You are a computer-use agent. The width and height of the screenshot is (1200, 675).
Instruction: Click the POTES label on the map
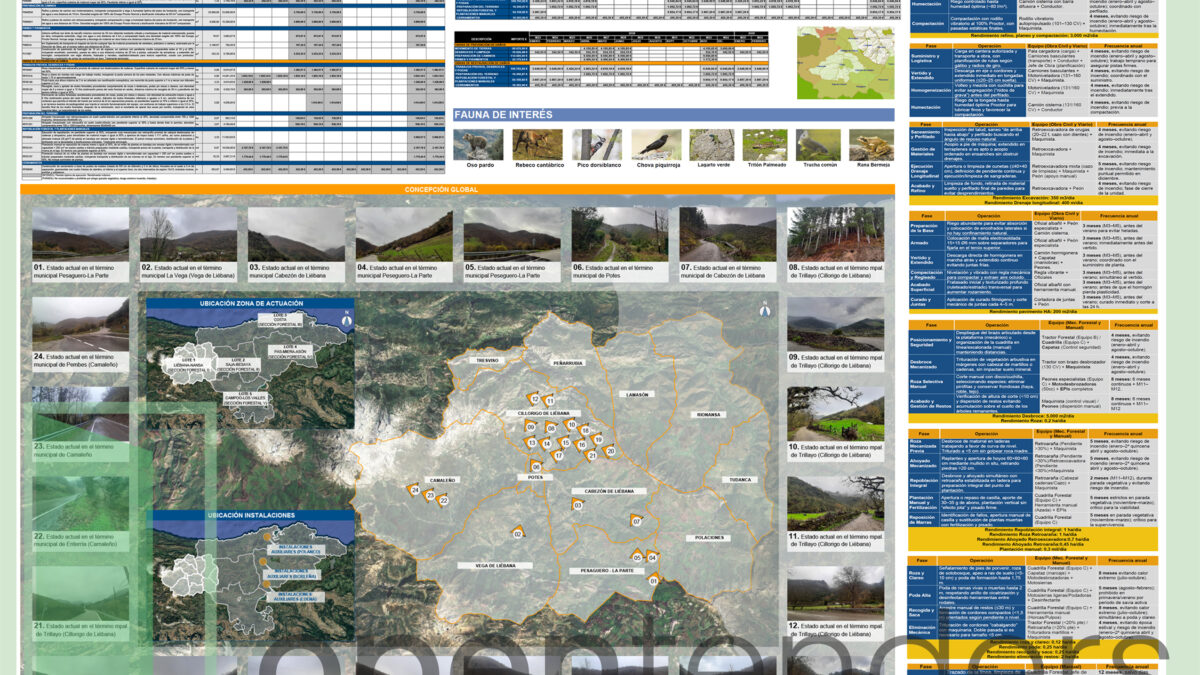(x=535, y=477)
